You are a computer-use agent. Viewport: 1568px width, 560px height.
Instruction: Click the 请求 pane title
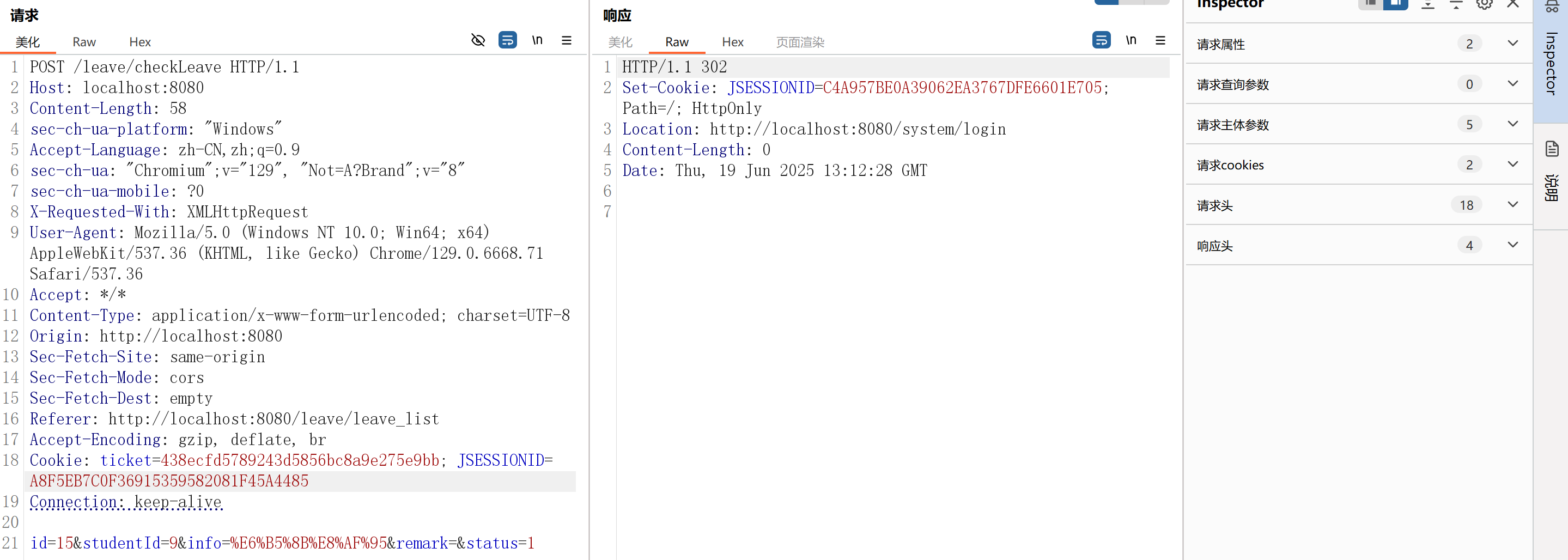pyautogui.click(x=25, y=15)
